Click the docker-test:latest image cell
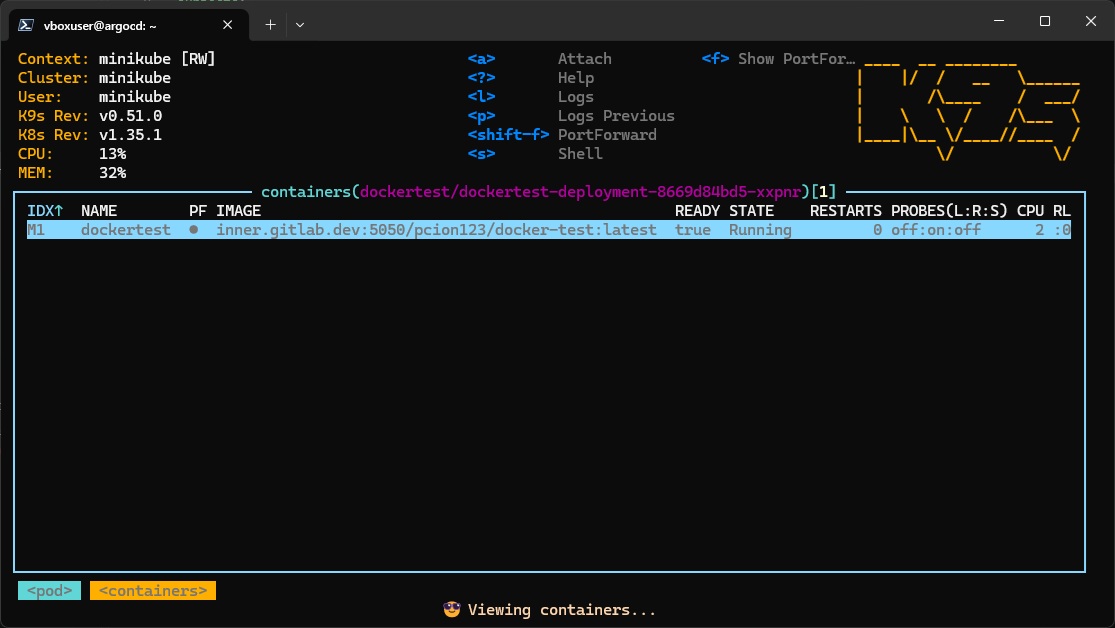This screenshot has width=1115, height=628. coord(437,230)
